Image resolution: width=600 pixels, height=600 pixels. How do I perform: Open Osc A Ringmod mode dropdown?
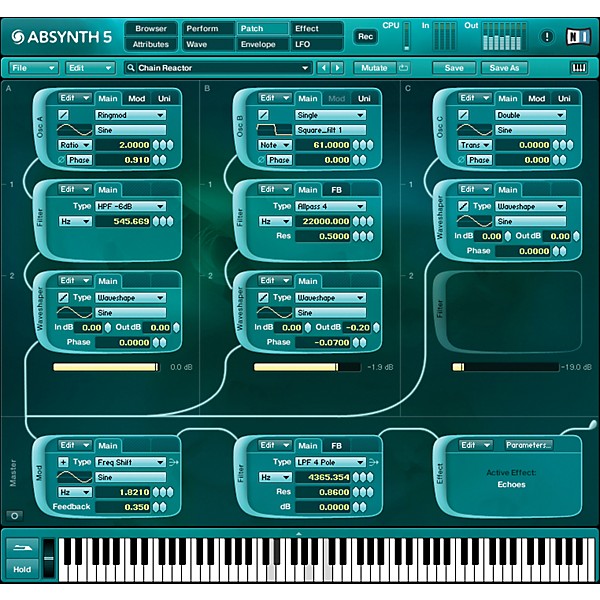tap(130, 115)
